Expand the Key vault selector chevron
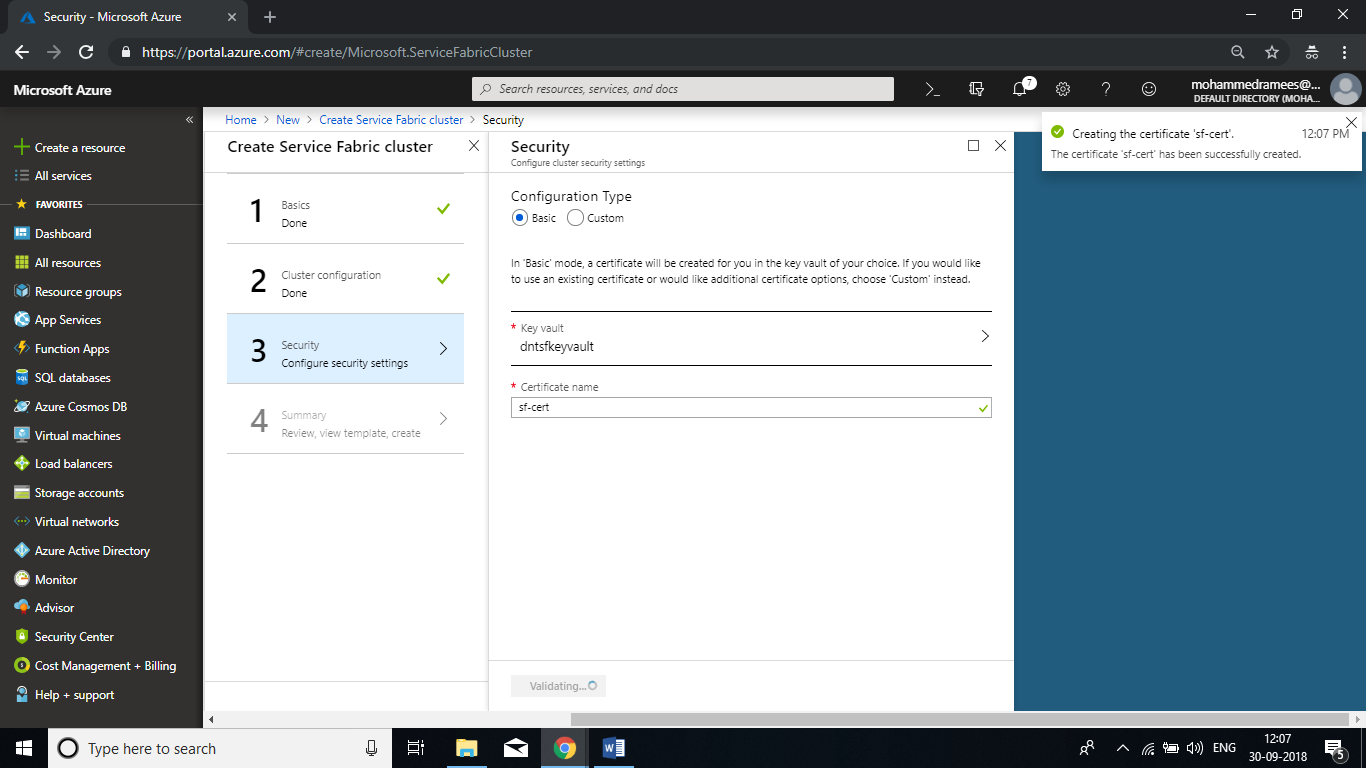 click(x=984, y=336)
